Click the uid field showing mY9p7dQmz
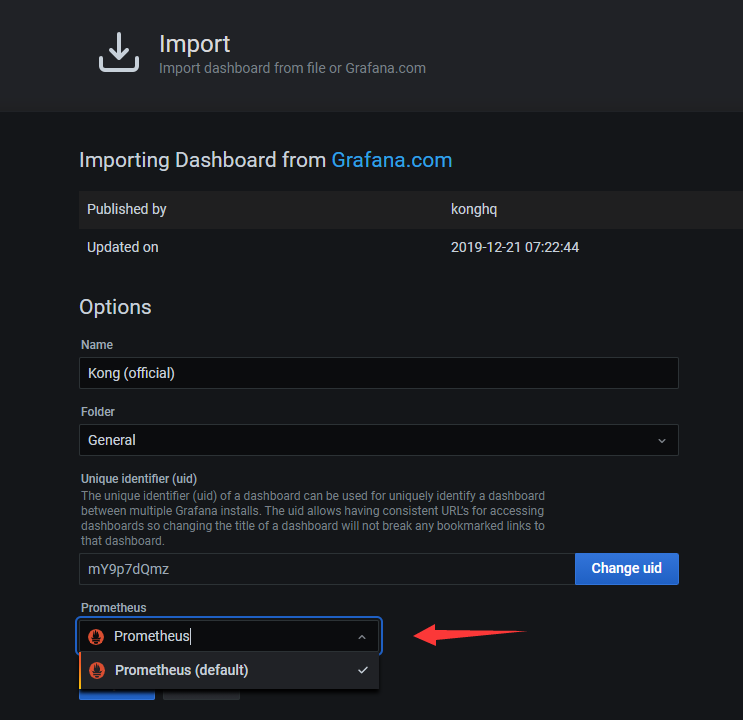Viewport: 743px width, 720px height. click(327, 569)
